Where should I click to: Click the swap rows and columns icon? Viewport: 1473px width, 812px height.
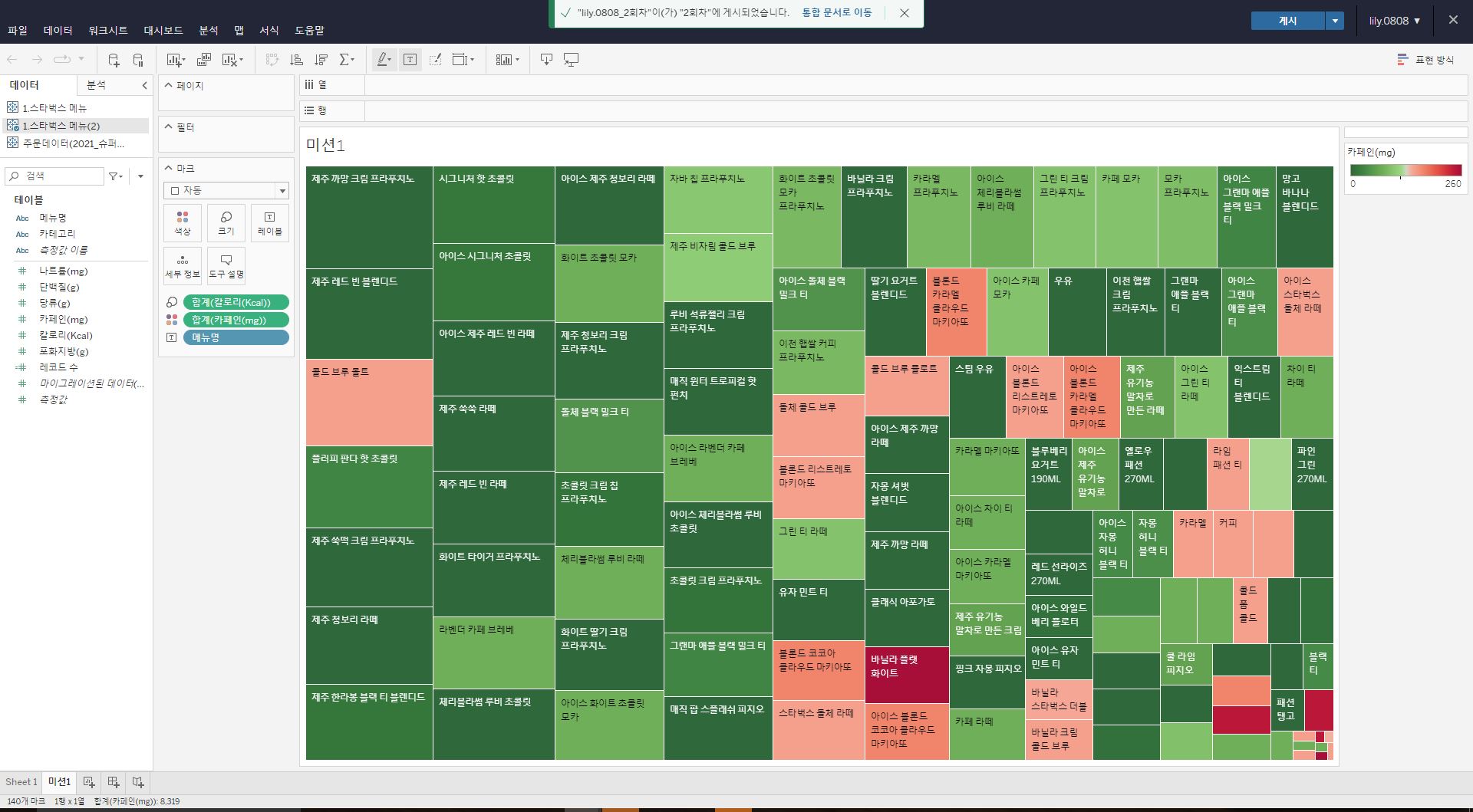coord(272,60)
